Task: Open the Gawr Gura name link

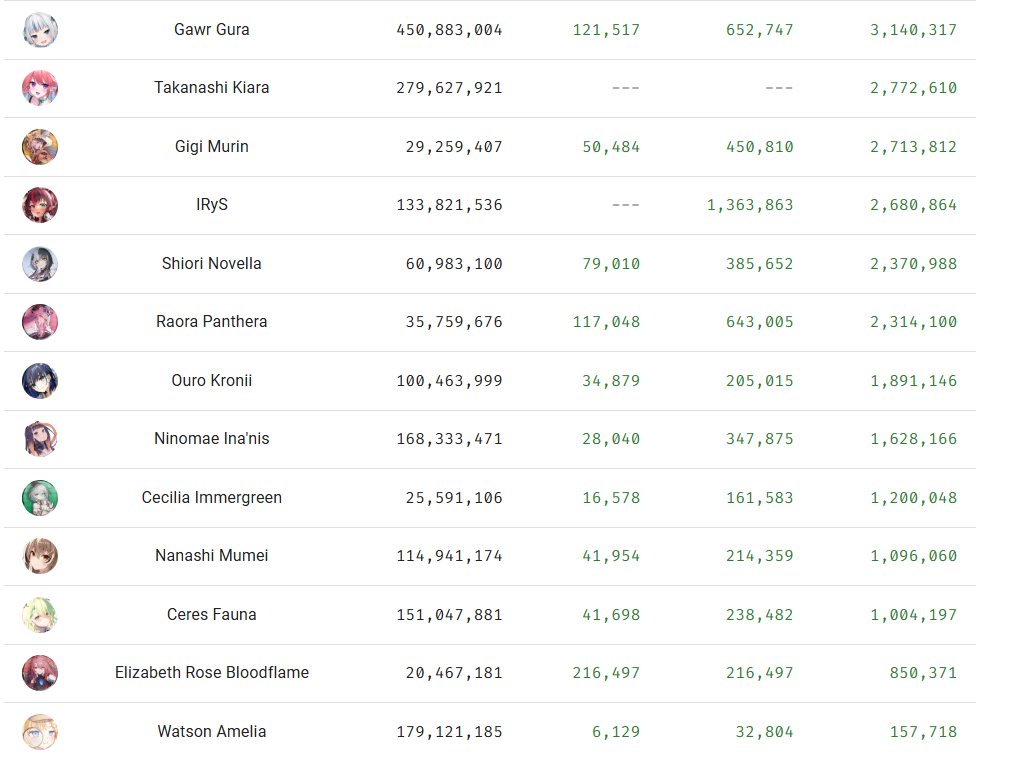Action: 212,30
